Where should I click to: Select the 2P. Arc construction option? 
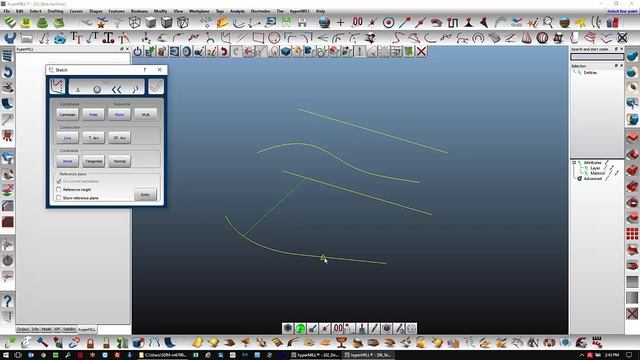click(119, 138)
